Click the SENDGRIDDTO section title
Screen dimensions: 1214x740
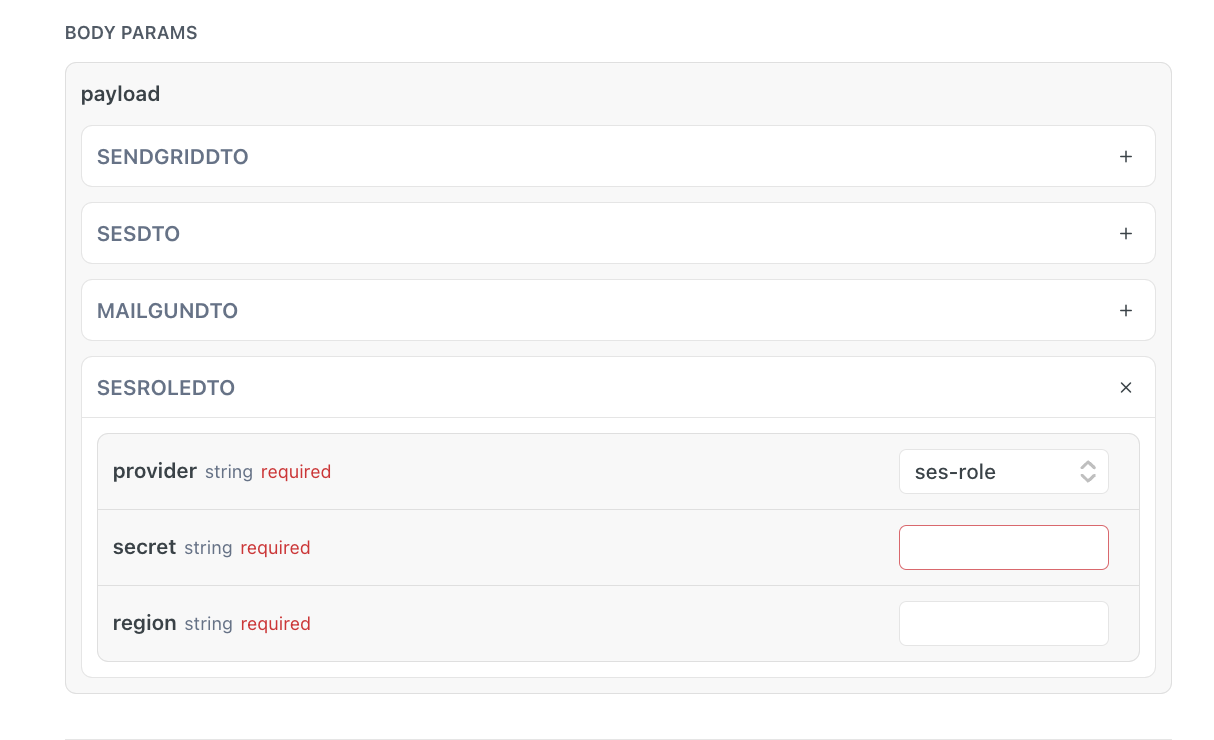[173, 157]
